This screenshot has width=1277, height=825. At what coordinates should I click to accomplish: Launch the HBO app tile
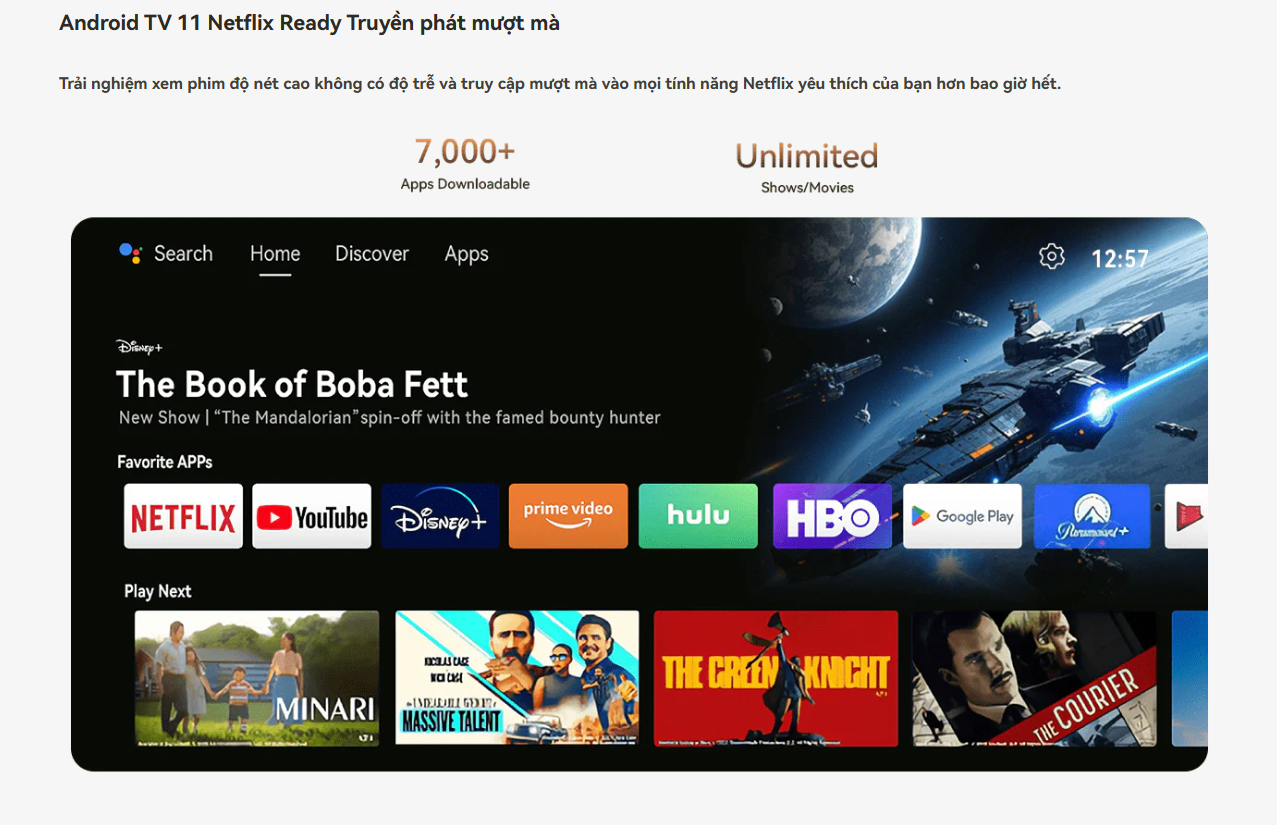click(832, 516)
